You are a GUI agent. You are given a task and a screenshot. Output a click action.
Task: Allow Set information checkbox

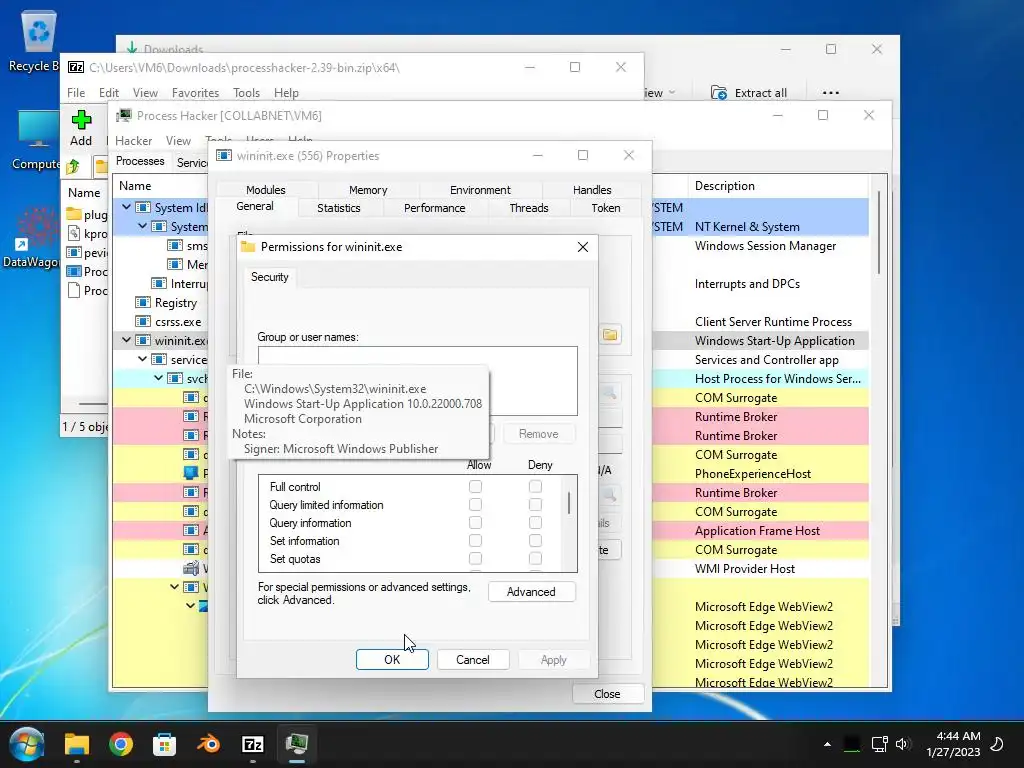pyautogui.click(x=475, y=541)
